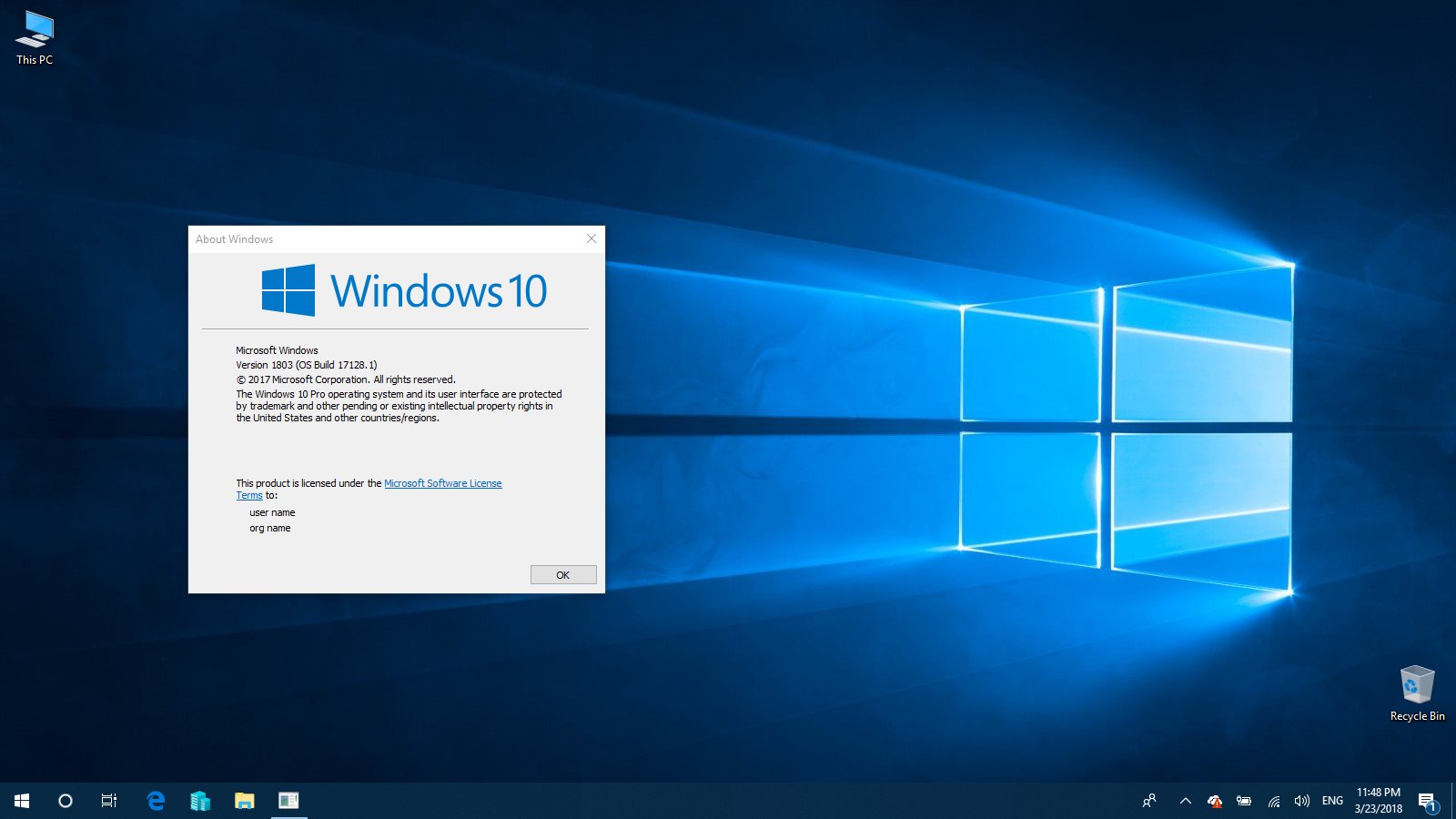Close the About Windows dialog
1456x819 pixels.
click(591, 238)
